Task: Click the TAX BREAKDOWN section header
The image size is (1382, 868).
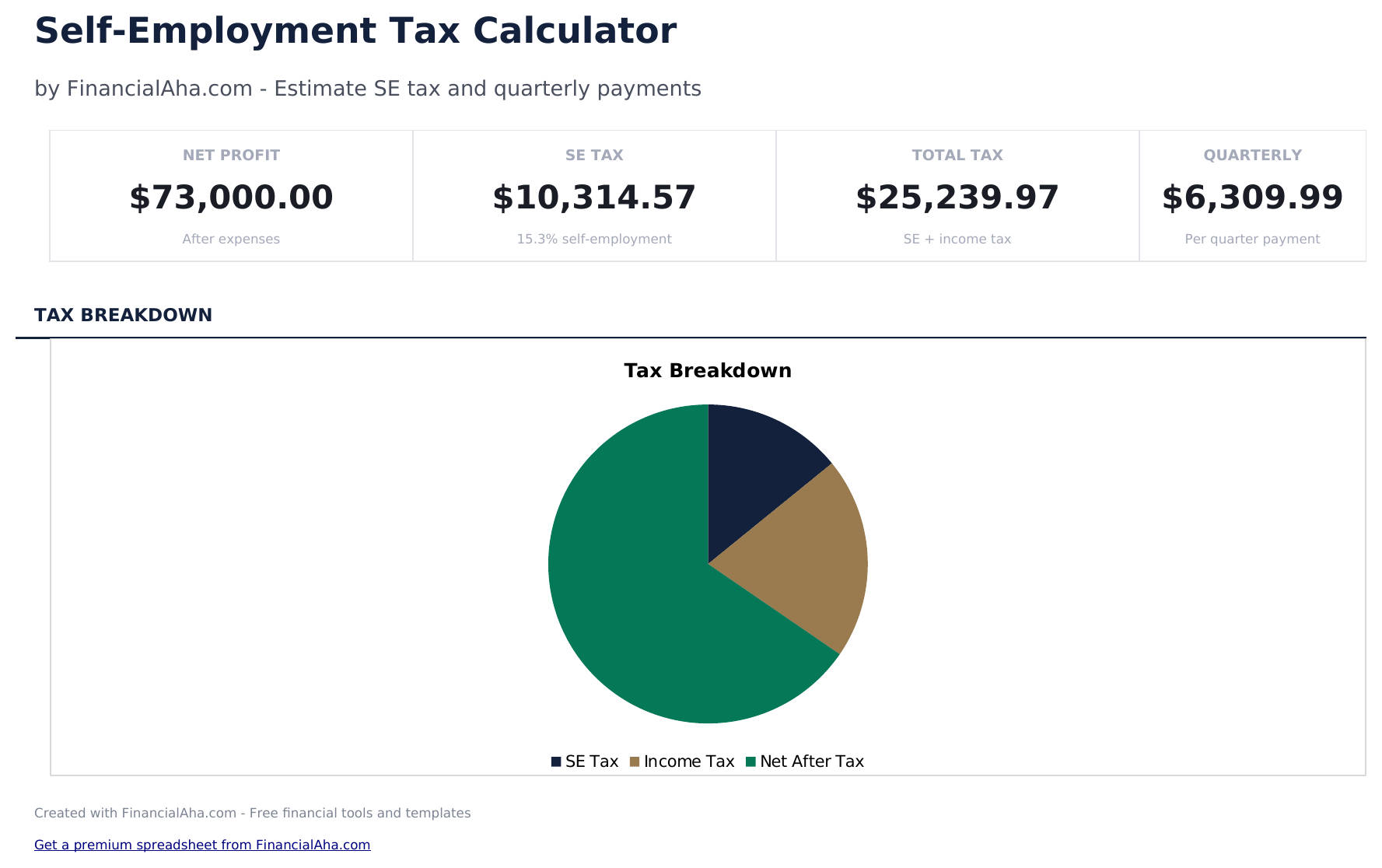Action: coord(123,315)
